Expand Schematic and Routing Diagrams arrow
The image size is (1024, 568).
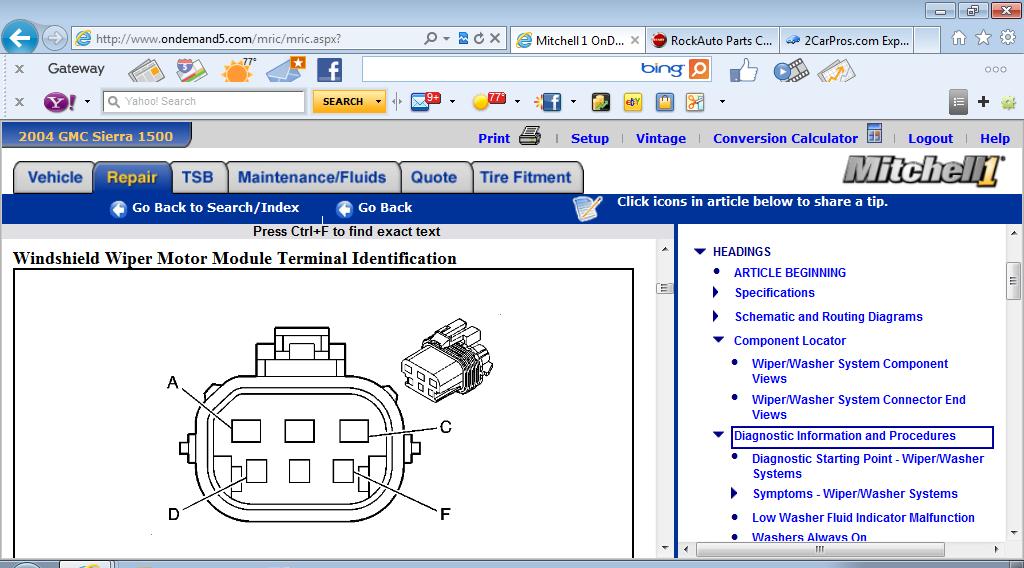[716, 316]
